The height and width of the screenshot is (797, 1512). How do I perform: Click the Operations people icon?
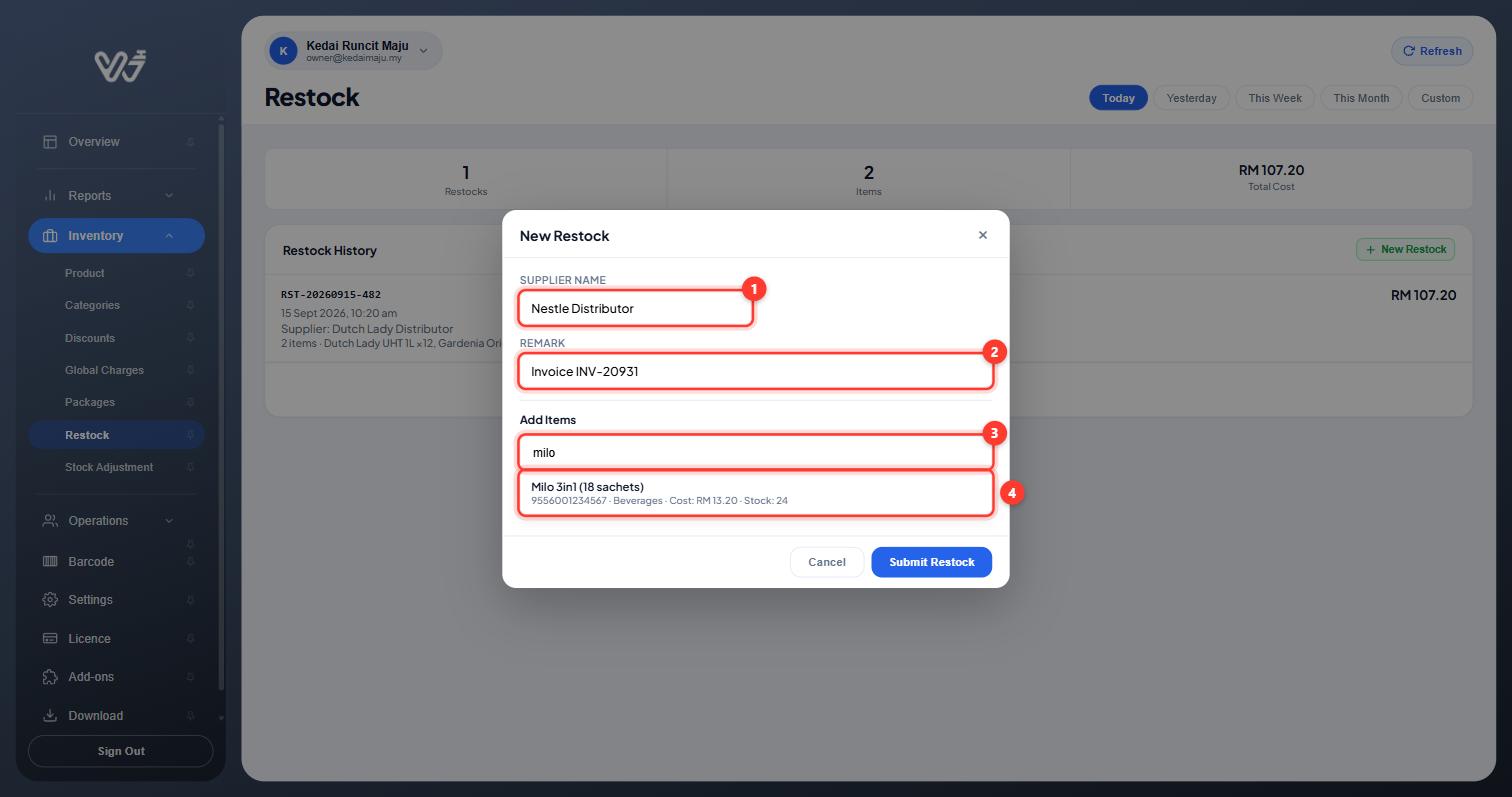click(x=50, y=521)
